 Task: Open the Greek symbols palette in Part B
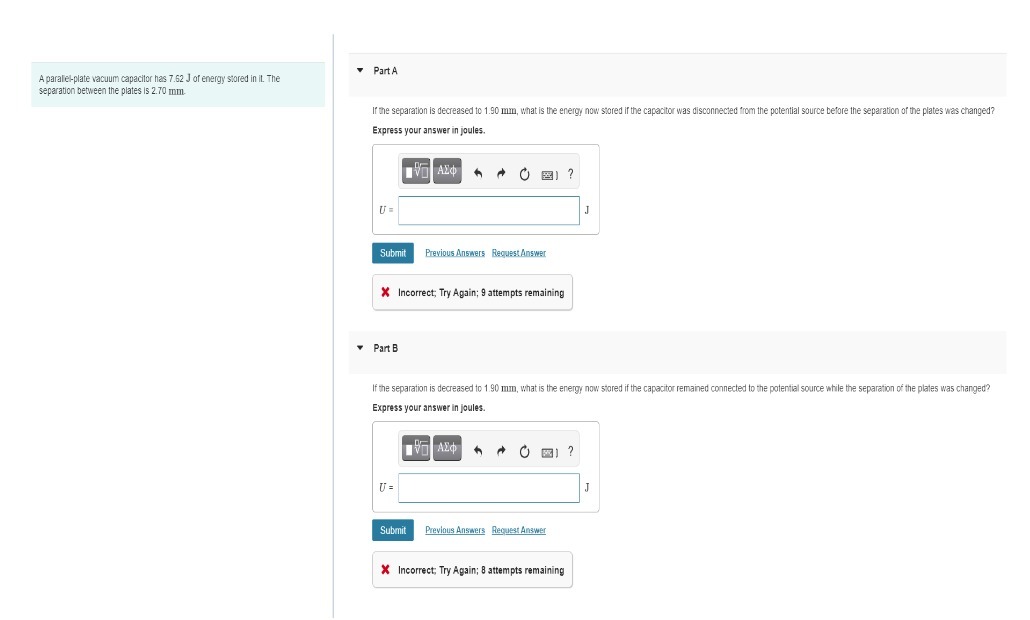[x=447, y=448]
